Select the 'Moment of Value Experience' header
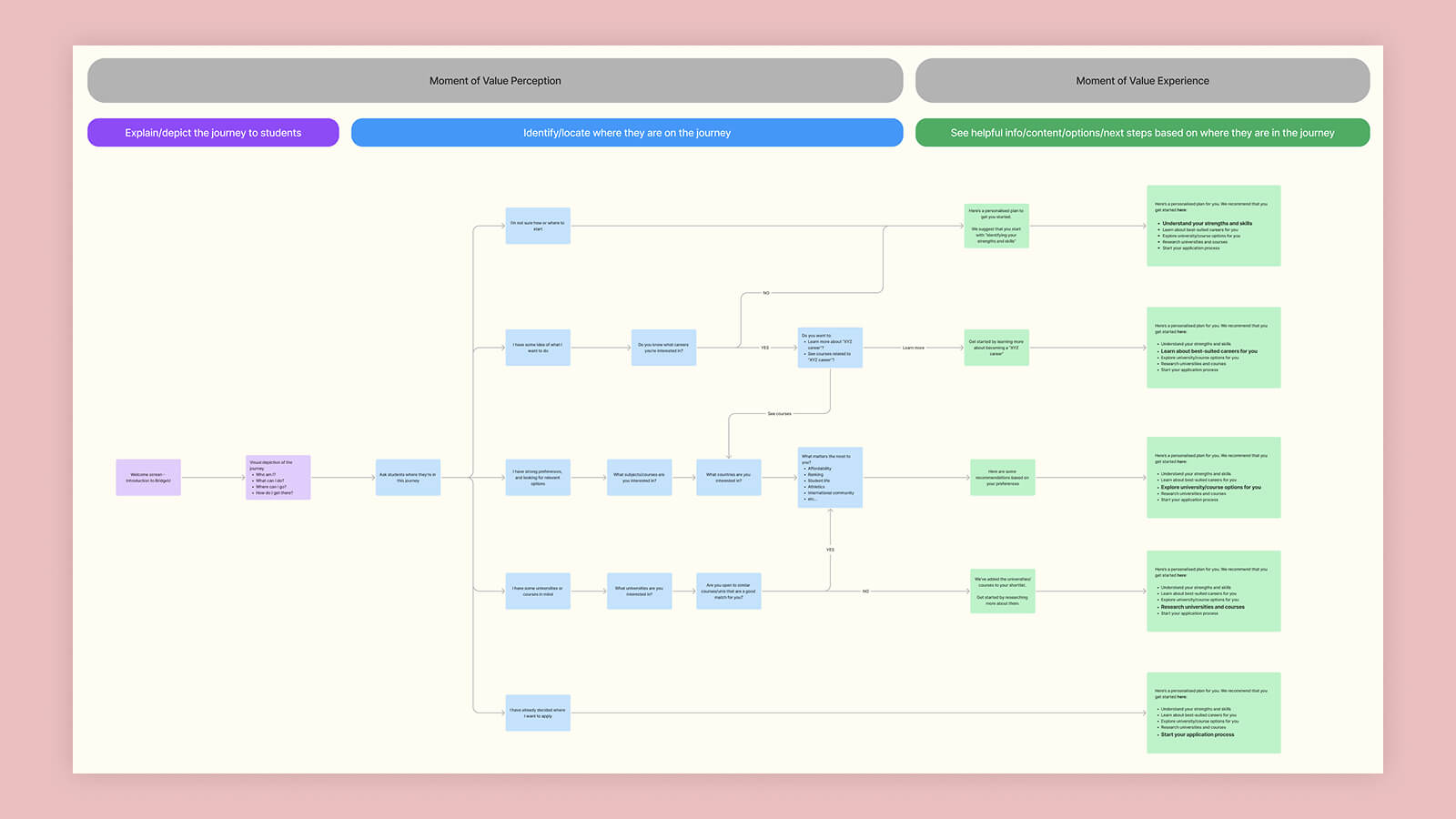 (x=1142, y=80)
